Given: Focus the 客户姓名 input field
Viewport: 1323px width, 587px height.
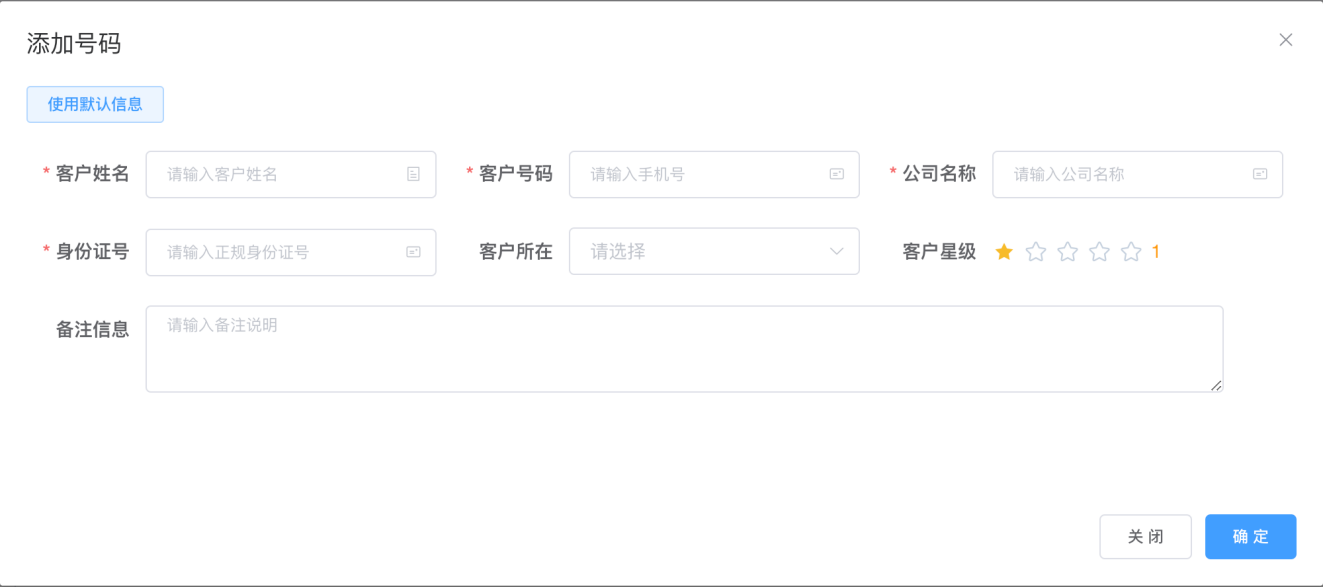Looking at the screenshot, I should 280,174.
